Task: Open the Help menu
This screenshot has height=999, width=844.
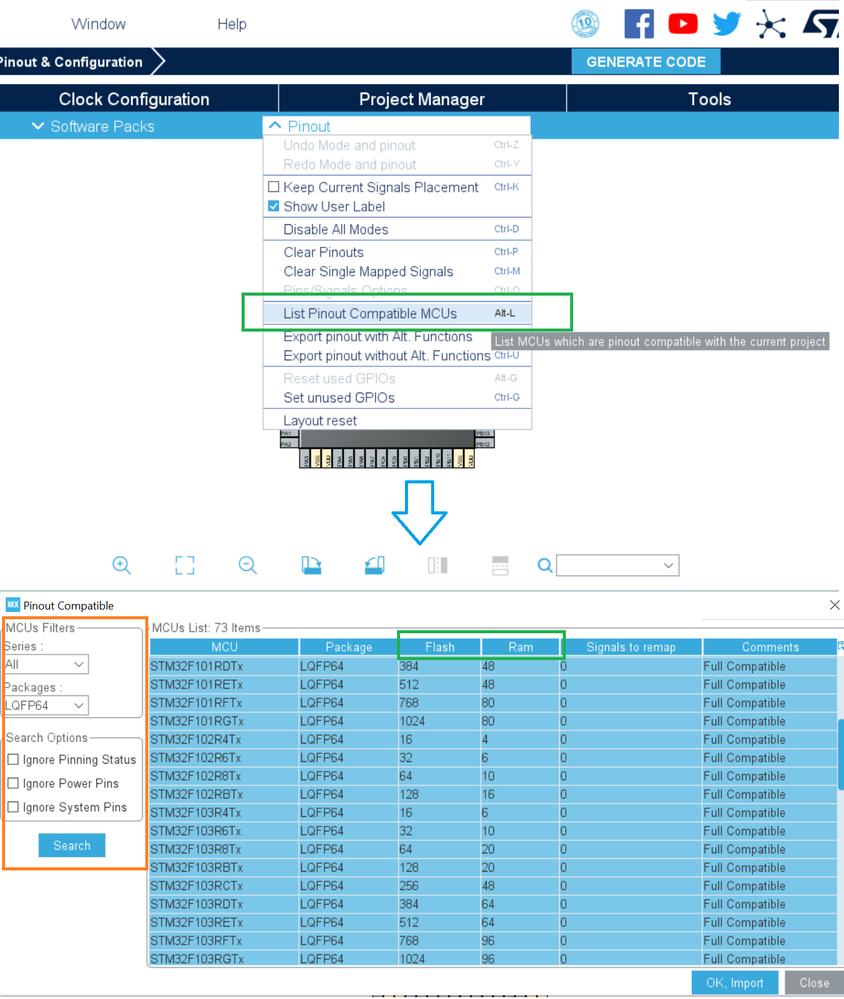Action: point(232,24)
